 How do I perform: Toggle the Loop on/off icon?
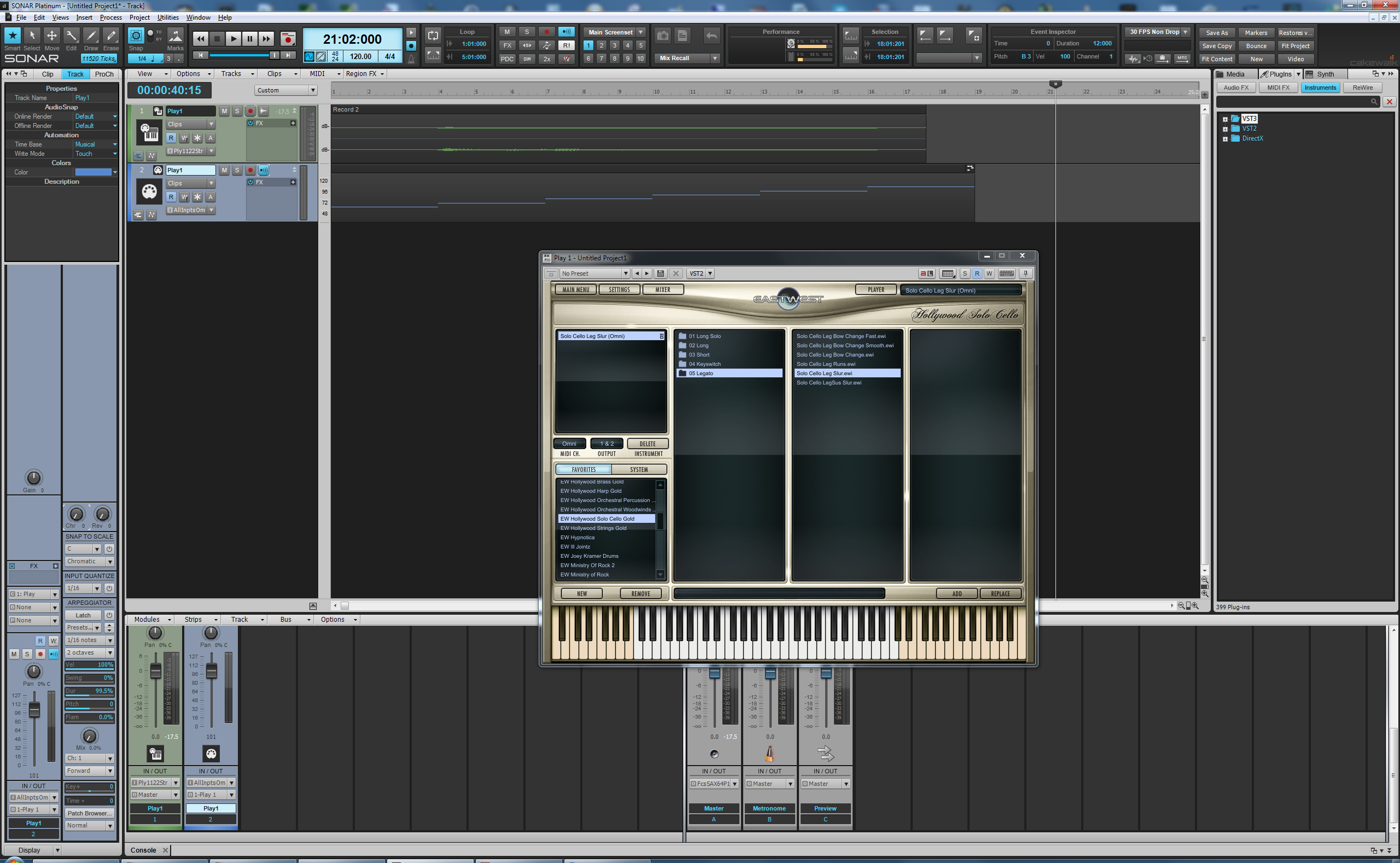[x=433, y=36]
